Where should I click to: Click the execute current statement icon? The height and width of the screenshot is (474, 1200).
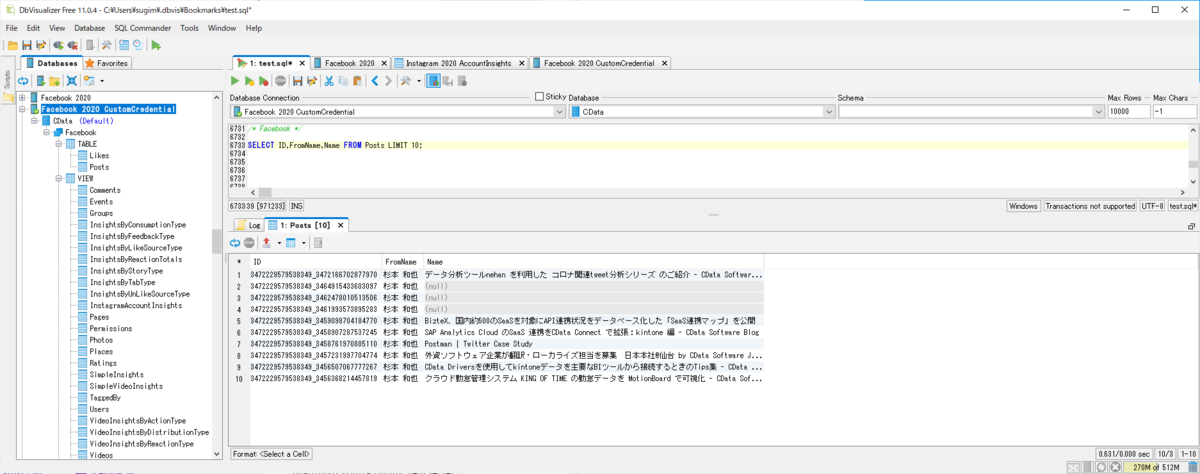click(250, 80)
